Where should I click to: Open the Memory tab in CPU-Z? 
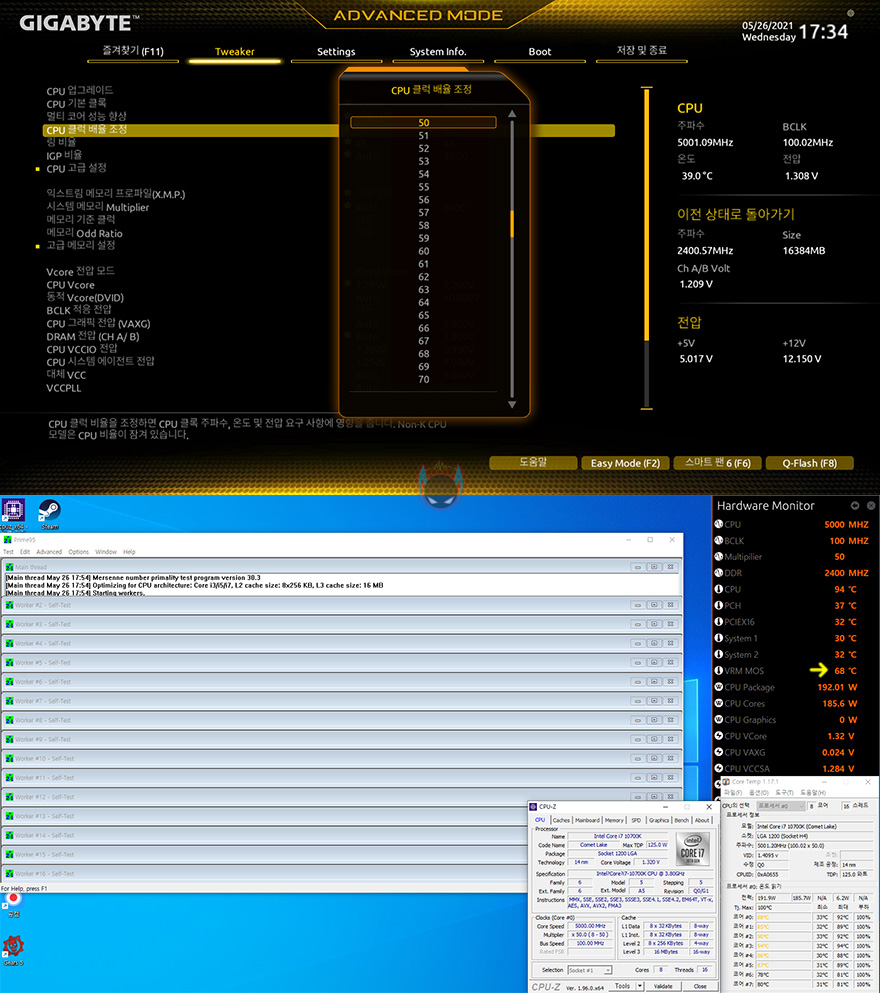[614, 820]
